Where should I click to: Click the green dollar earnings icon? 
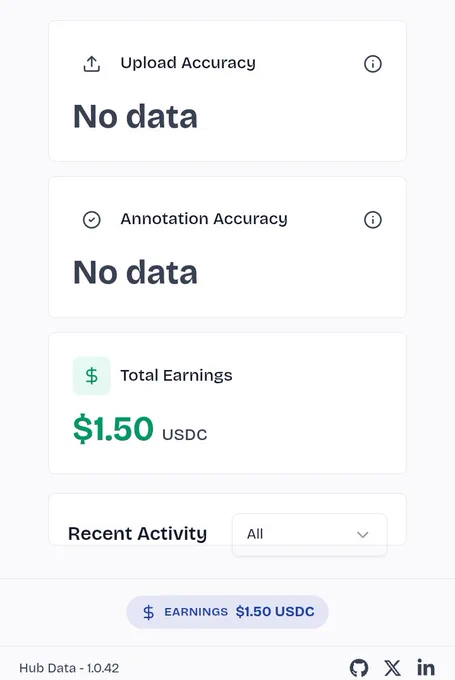click(x=92, y=376)
